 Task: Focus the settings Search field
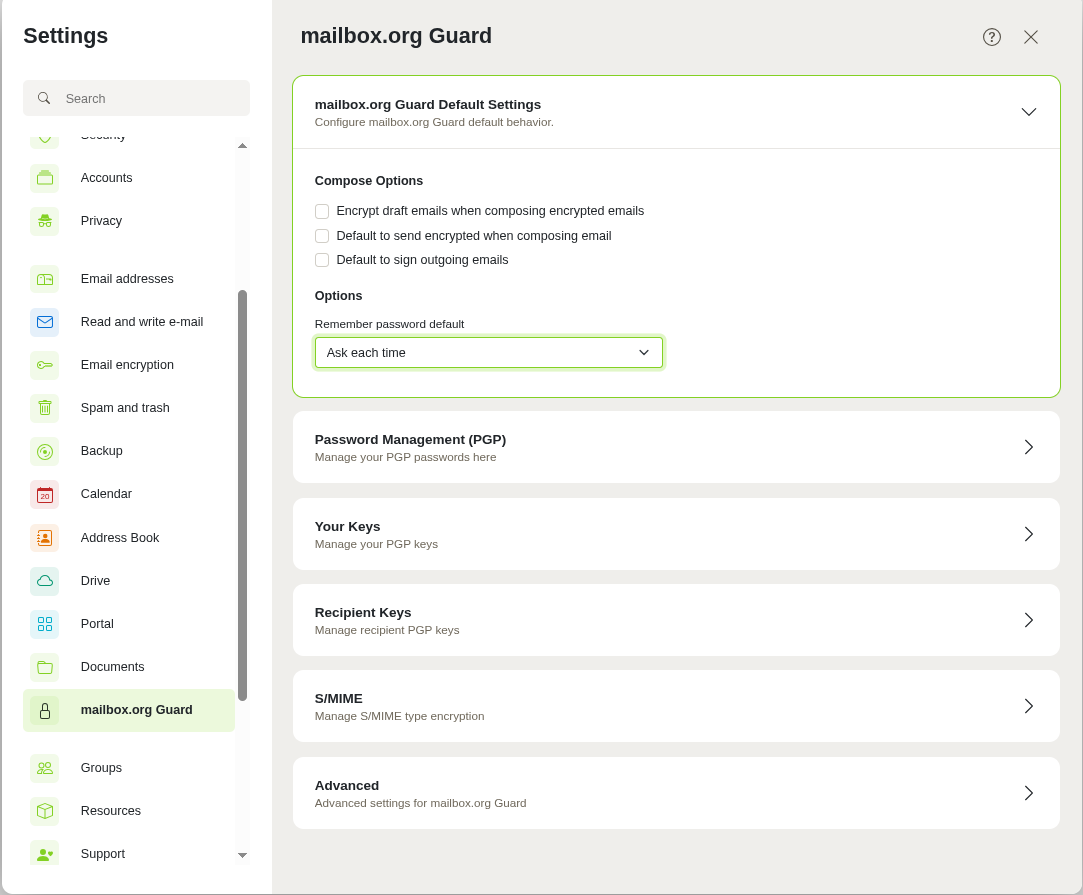point(137,98)
